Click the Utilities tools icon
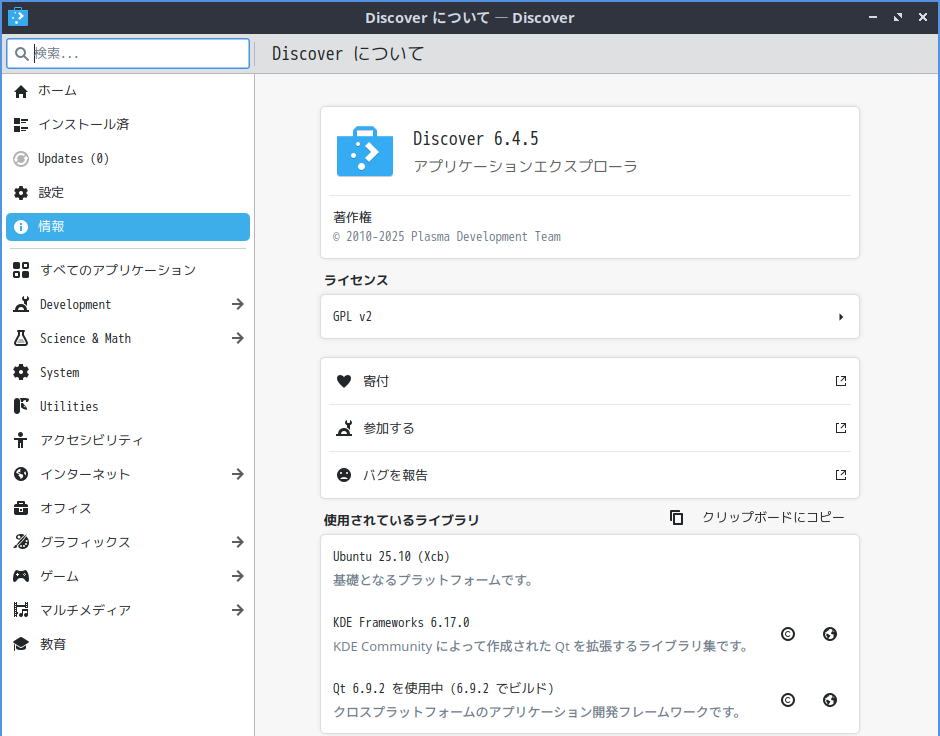The height and width of the screenshot is (736, 940). click(x=21, y=406)
